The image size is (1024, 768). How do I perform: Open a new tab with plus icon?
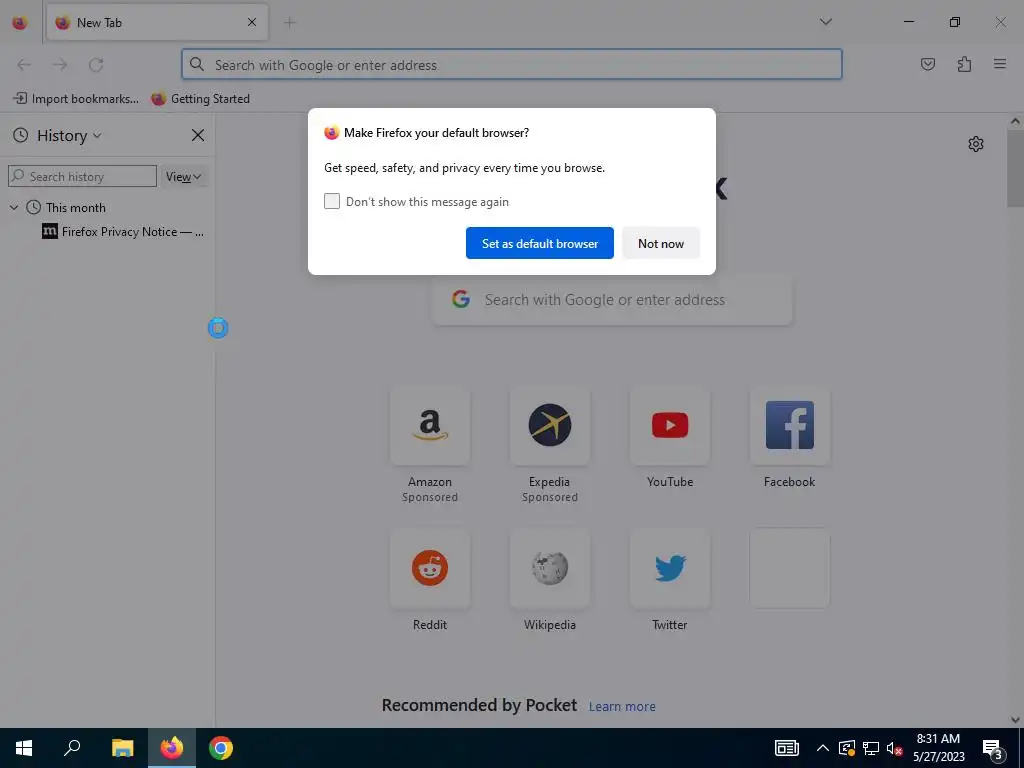pyautogui.click(x=289, y=22)
